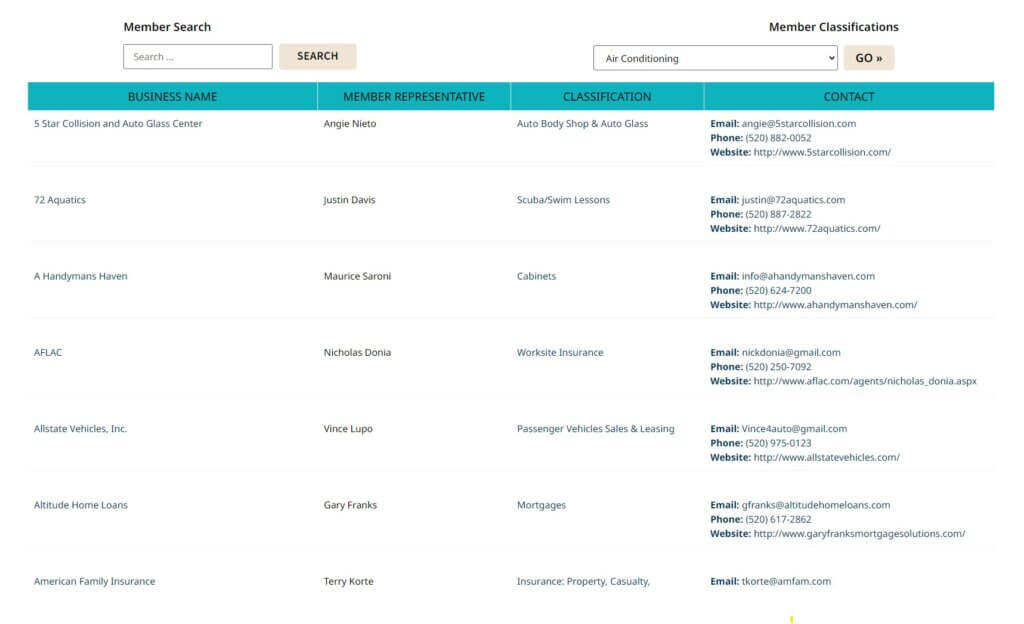The width and height of the screenshot is (1024, 624).
Task: Open the 5starcollision.com website link
Action: pos(821,153)
